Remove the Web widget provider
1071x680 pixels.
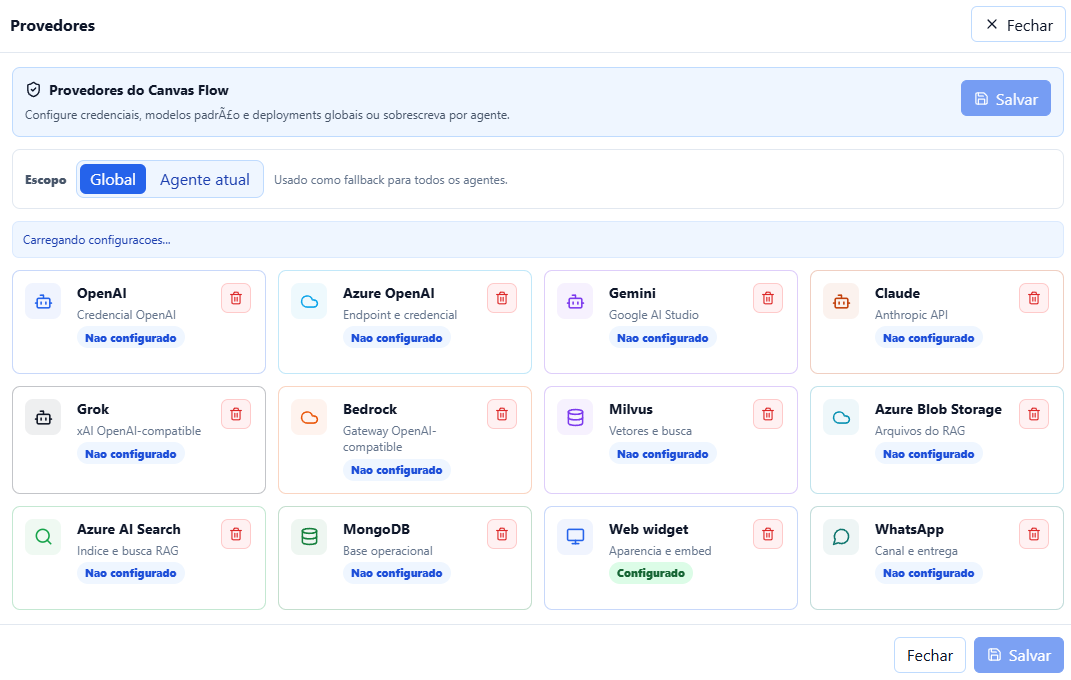pyautogui.click(x=768, y=535)
